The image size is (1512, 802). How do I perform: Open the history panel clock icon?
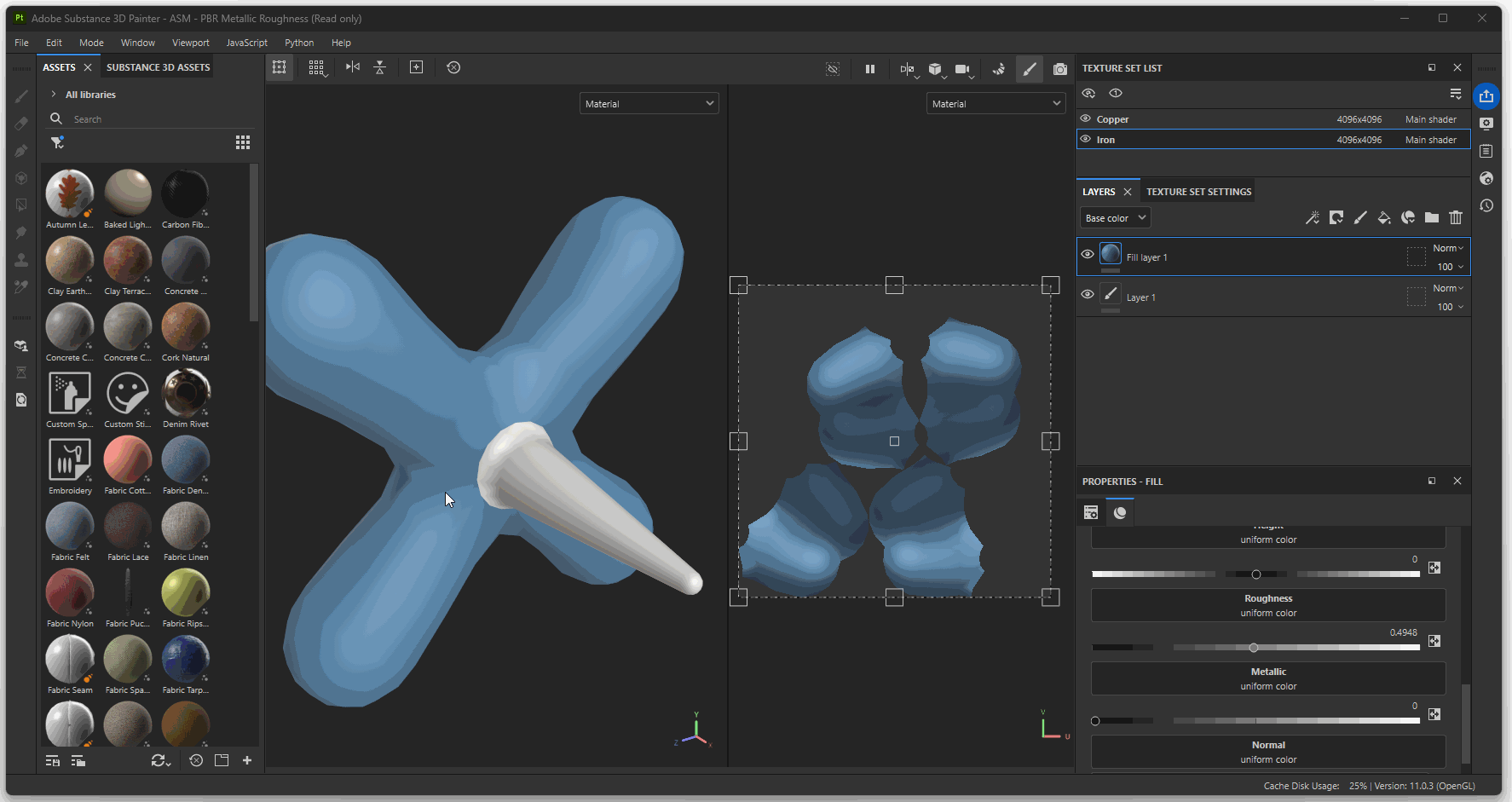click(1486, 205)
